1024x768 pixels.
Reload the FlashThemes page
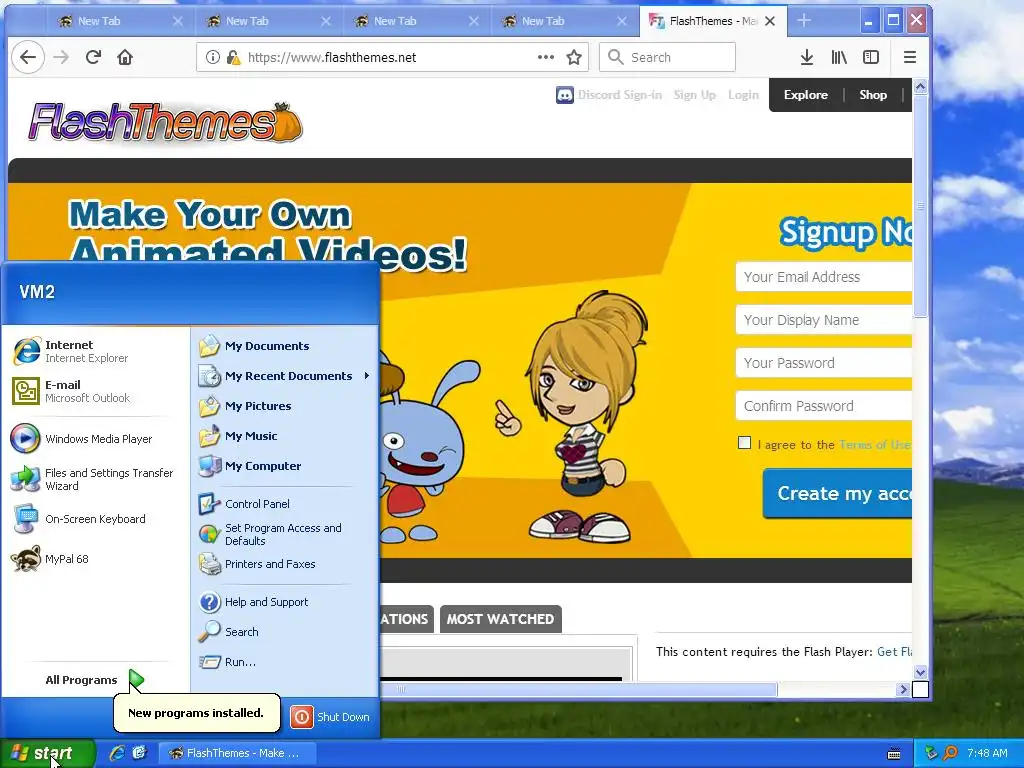point(93,57)
